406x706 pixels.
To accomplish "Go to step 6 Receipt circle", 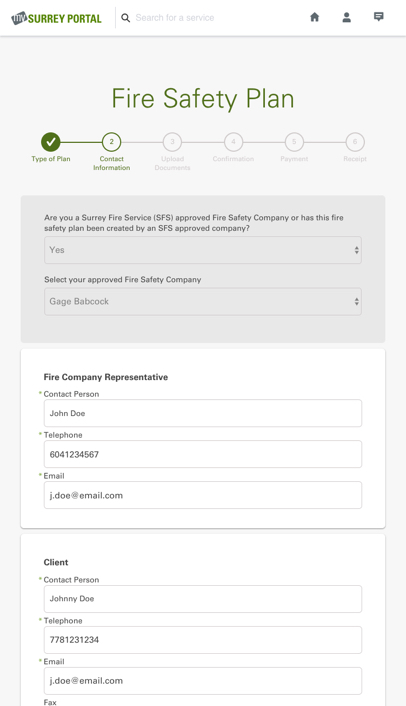I will click(x=355, y=142).
